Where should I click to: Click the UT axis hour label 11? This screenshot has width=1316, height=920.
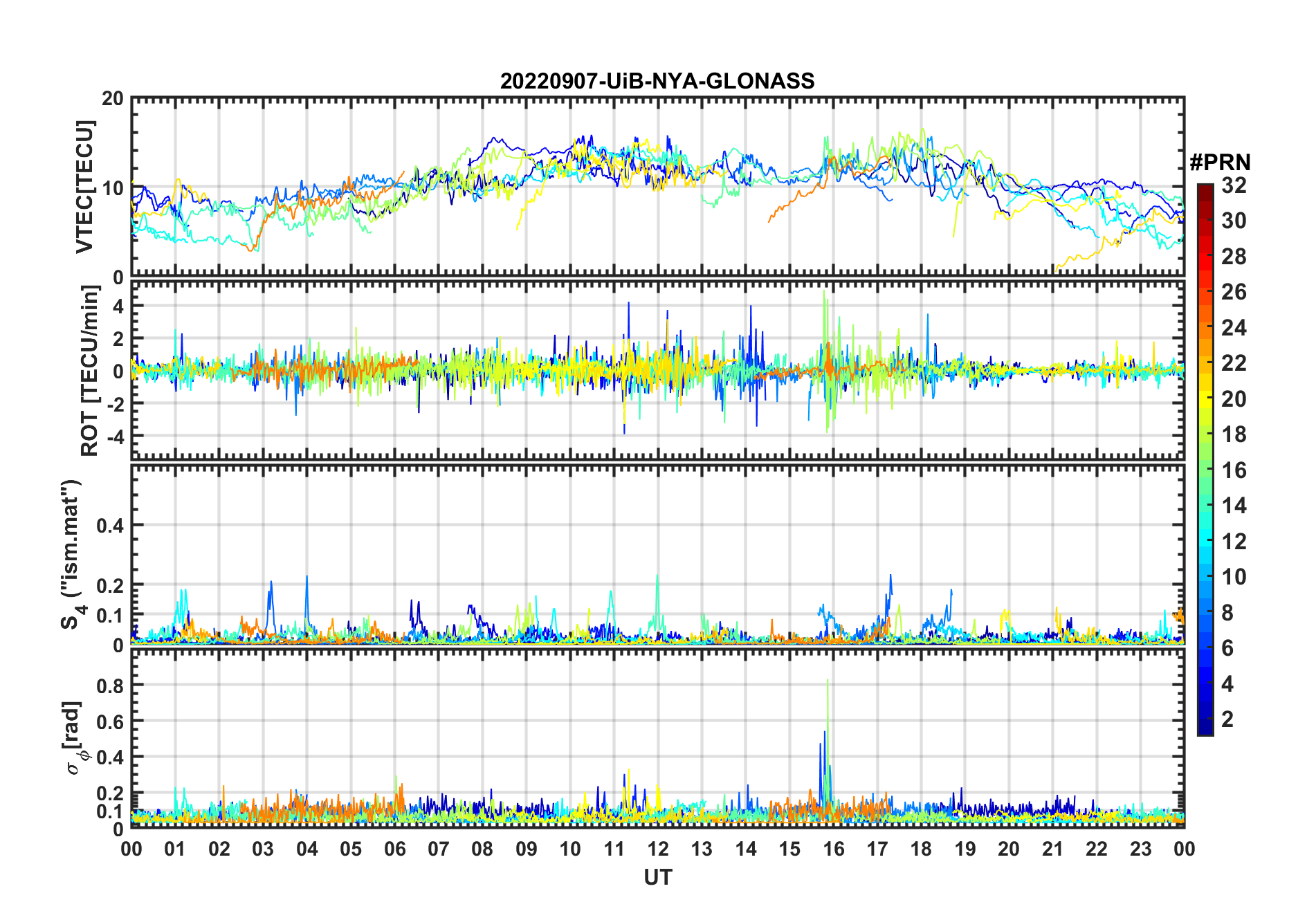click(614, 849)
